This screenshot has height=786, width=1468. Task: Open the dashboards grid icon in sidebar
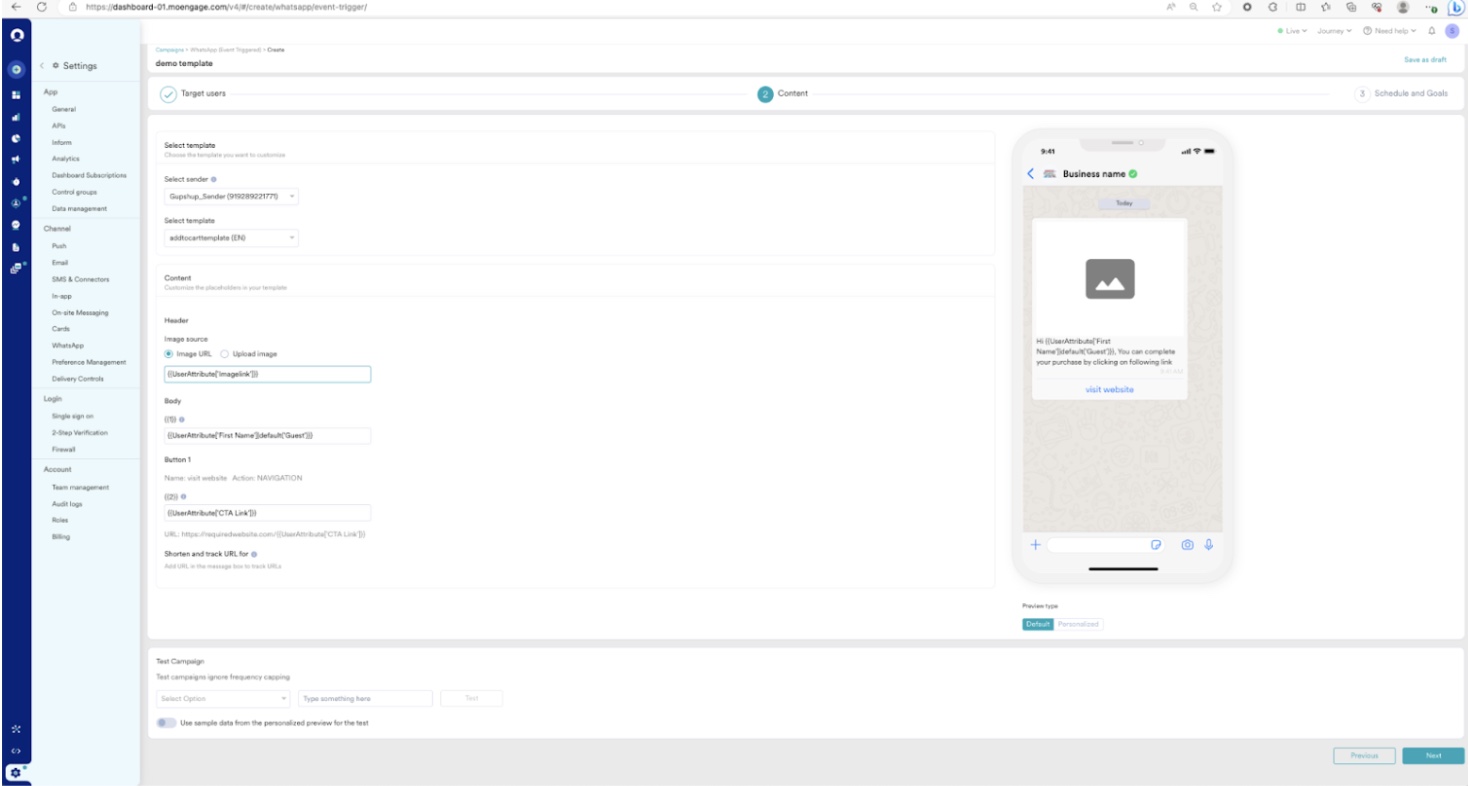tap(16, 95)
